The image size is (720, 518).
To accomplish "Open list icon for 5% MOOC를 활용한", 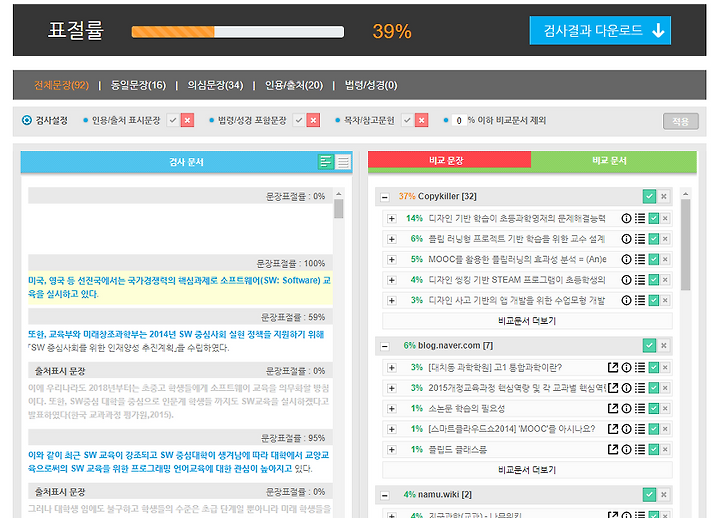I will pos(640,259).
